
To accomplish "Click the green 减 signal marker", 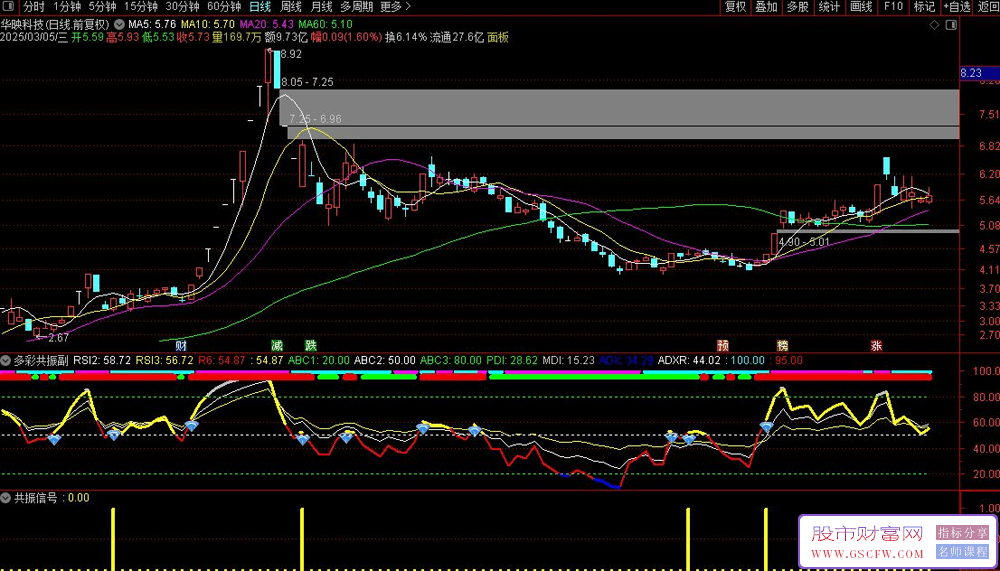I will 277,345.
